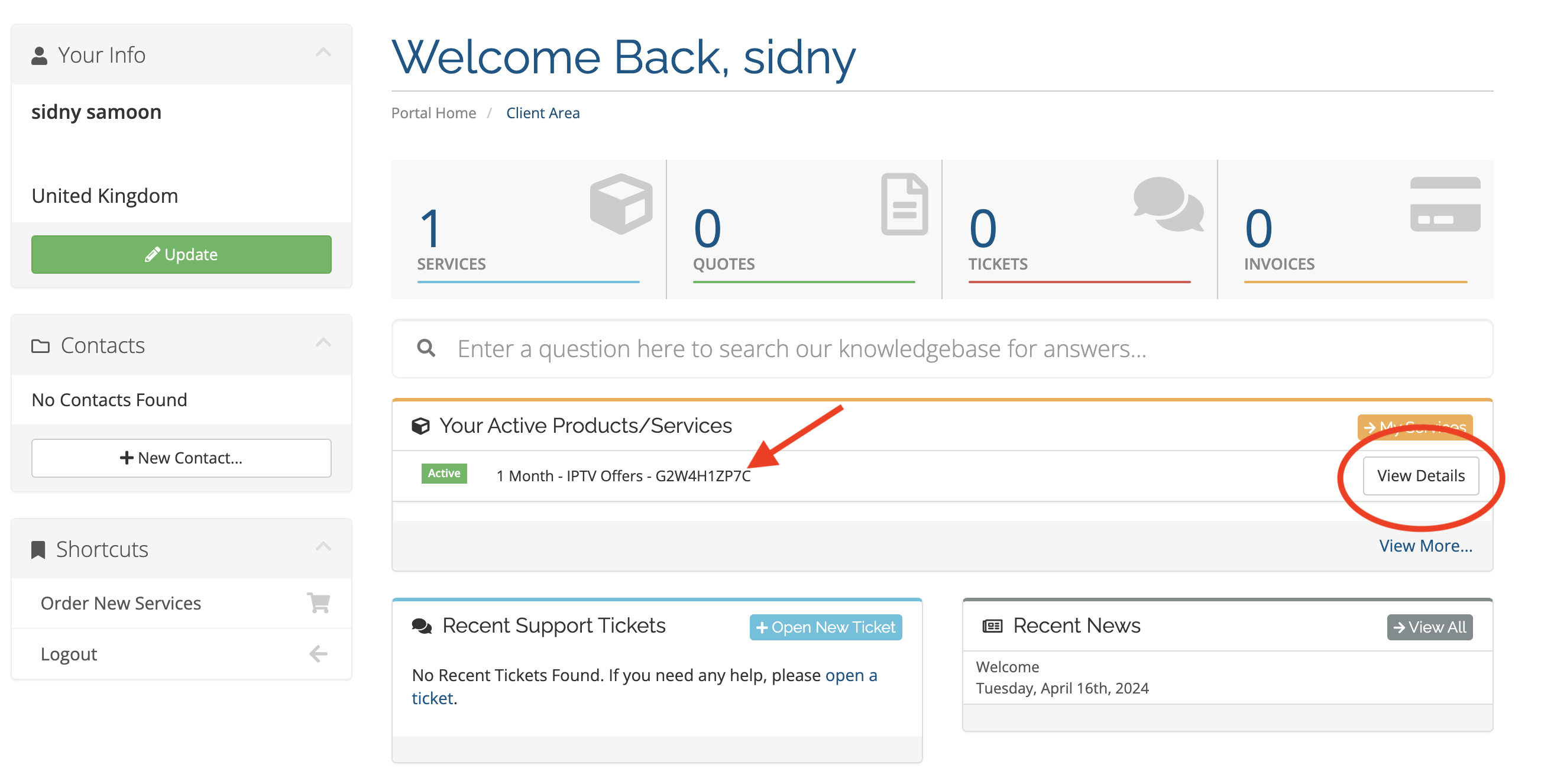The height and width of the screenshot is (784, 1541).
Task: Open New Ticket button
Action: (825, 627)
